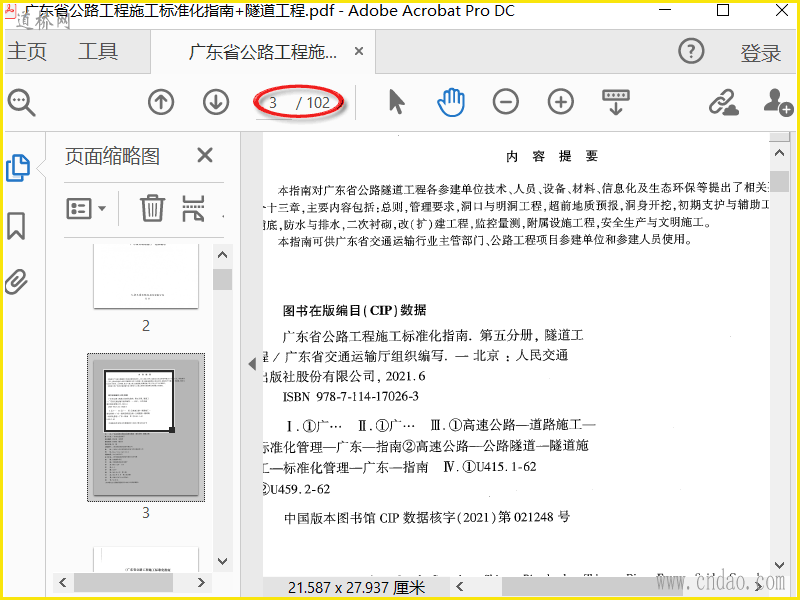The height and width of the screenshot is (600, 800).
Task: Click the ISBN 978-7-114-17026-3 line
Action: pos(351,396)
